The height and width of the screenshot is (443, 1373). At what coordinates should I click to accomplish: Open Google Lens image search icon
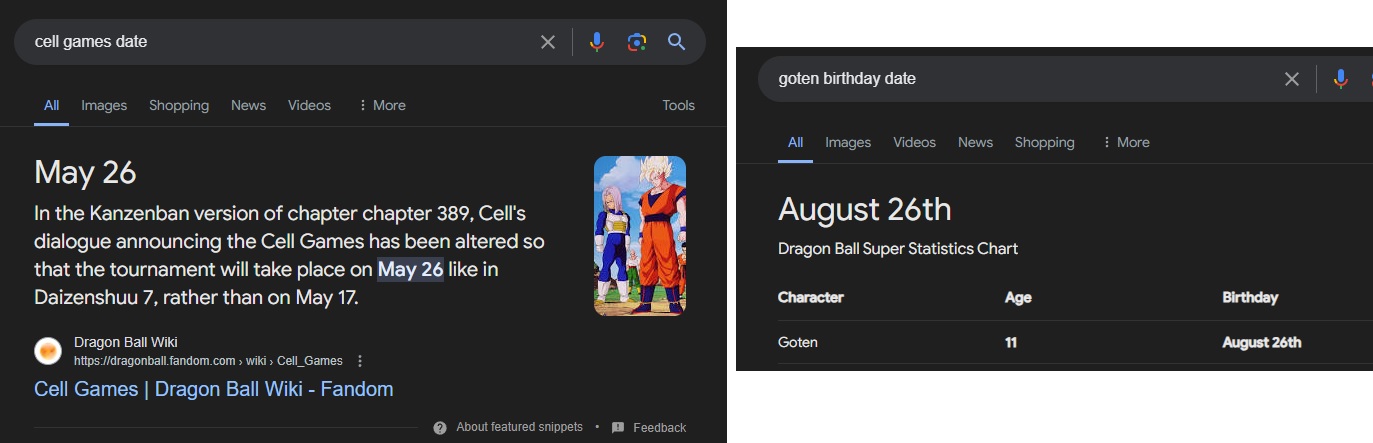point(637,42)
